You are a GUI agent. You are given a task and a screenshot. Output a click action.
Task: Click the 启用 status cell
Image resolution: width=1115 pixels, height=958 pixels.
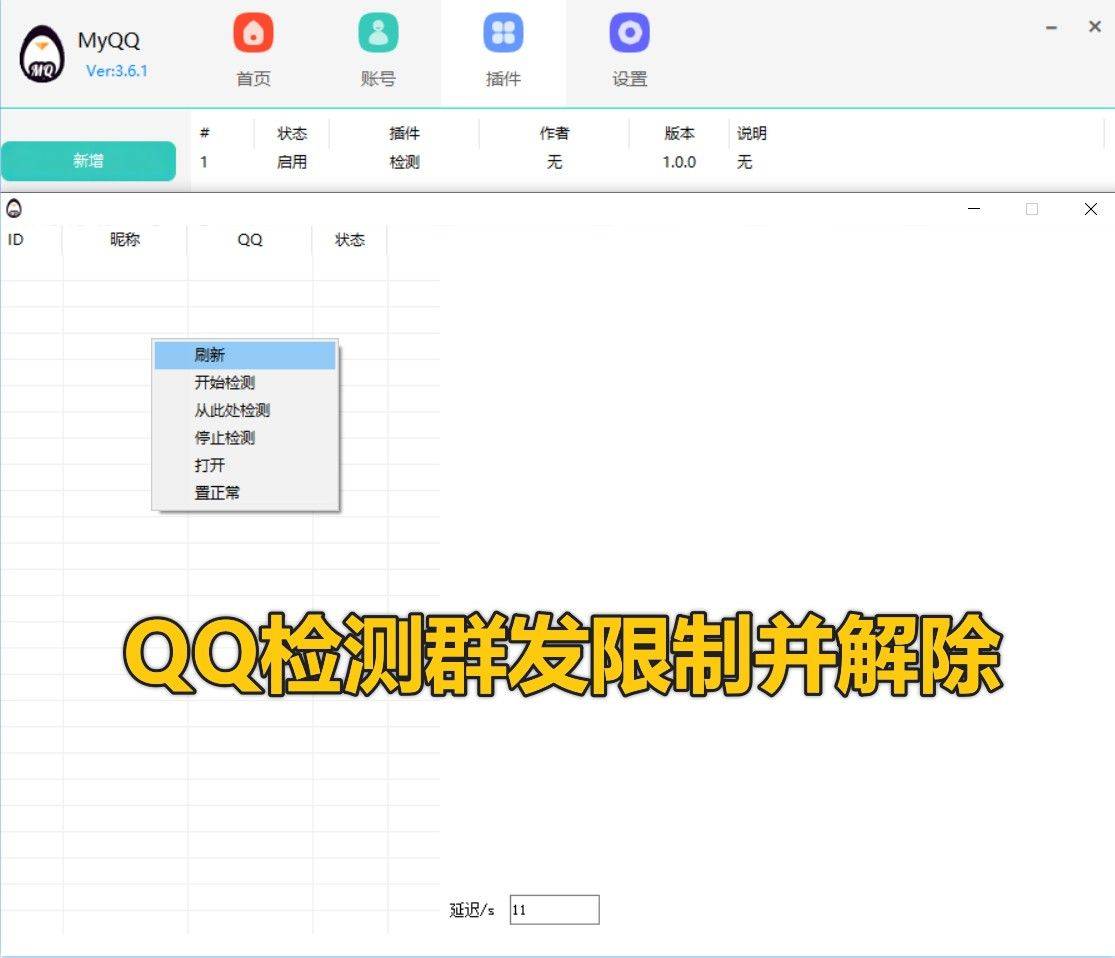click(x=292, y=162)
